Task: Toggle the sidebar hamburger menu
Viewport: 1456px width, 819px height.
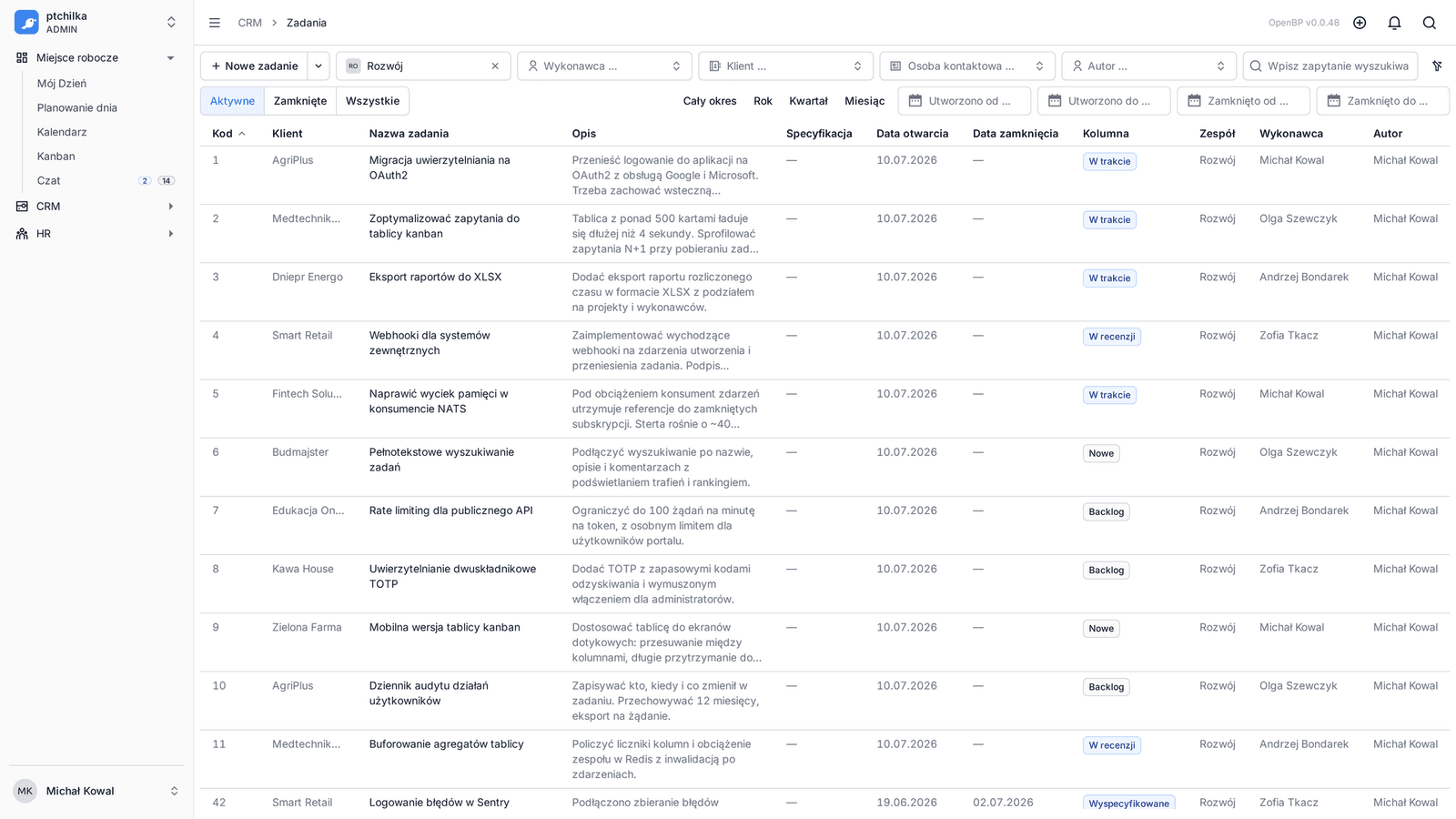Action: (215, 23)
